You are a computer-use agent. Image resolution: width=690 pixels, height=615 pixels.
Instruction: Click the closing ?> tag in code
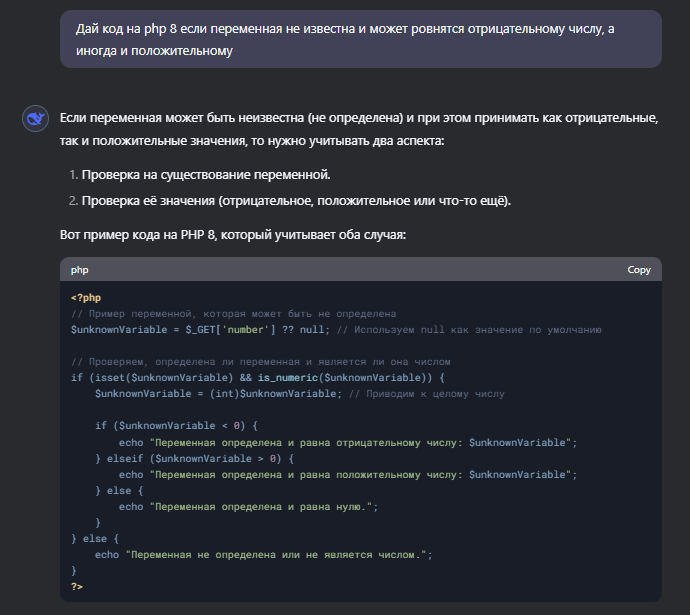coord(77,586)
